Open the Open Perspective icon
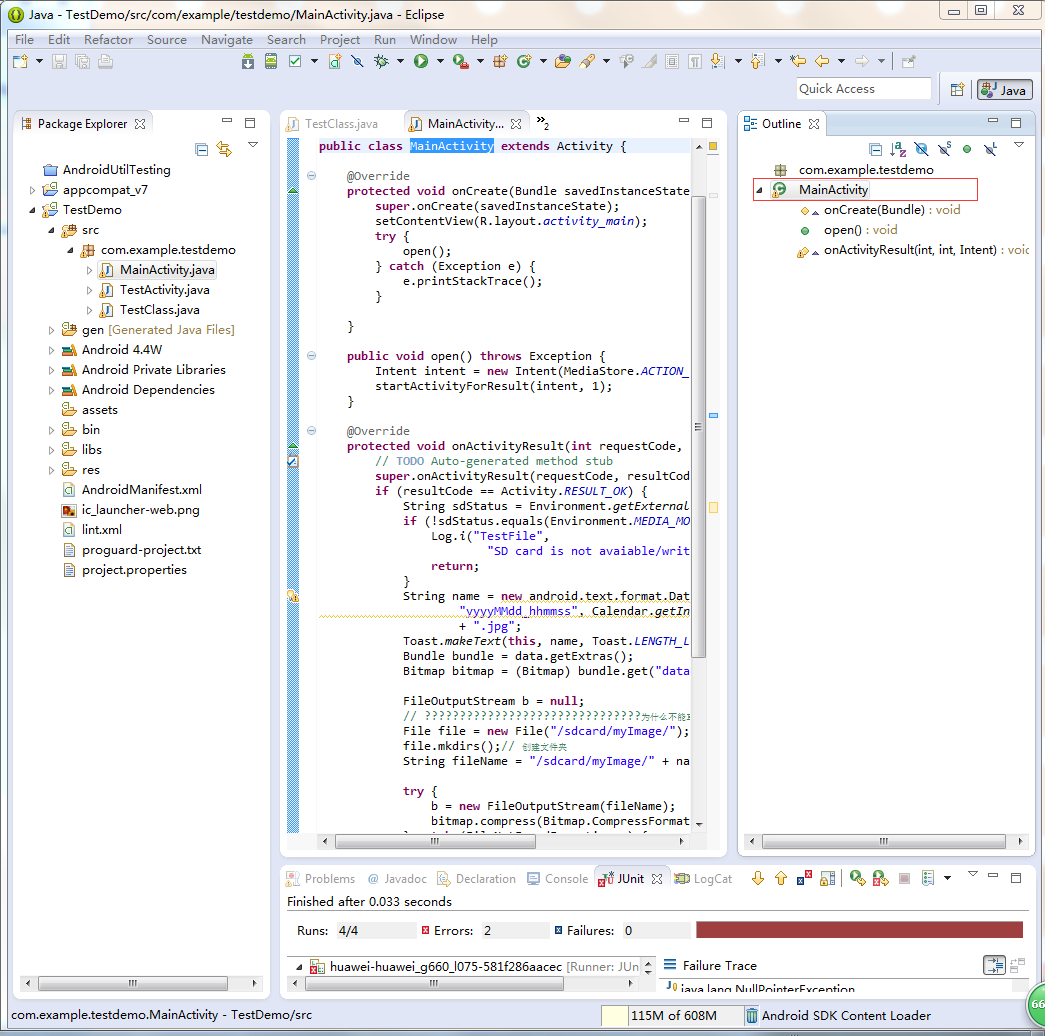The height and width of the screenshot is (1036, 1045). click(x=957, y=89)
